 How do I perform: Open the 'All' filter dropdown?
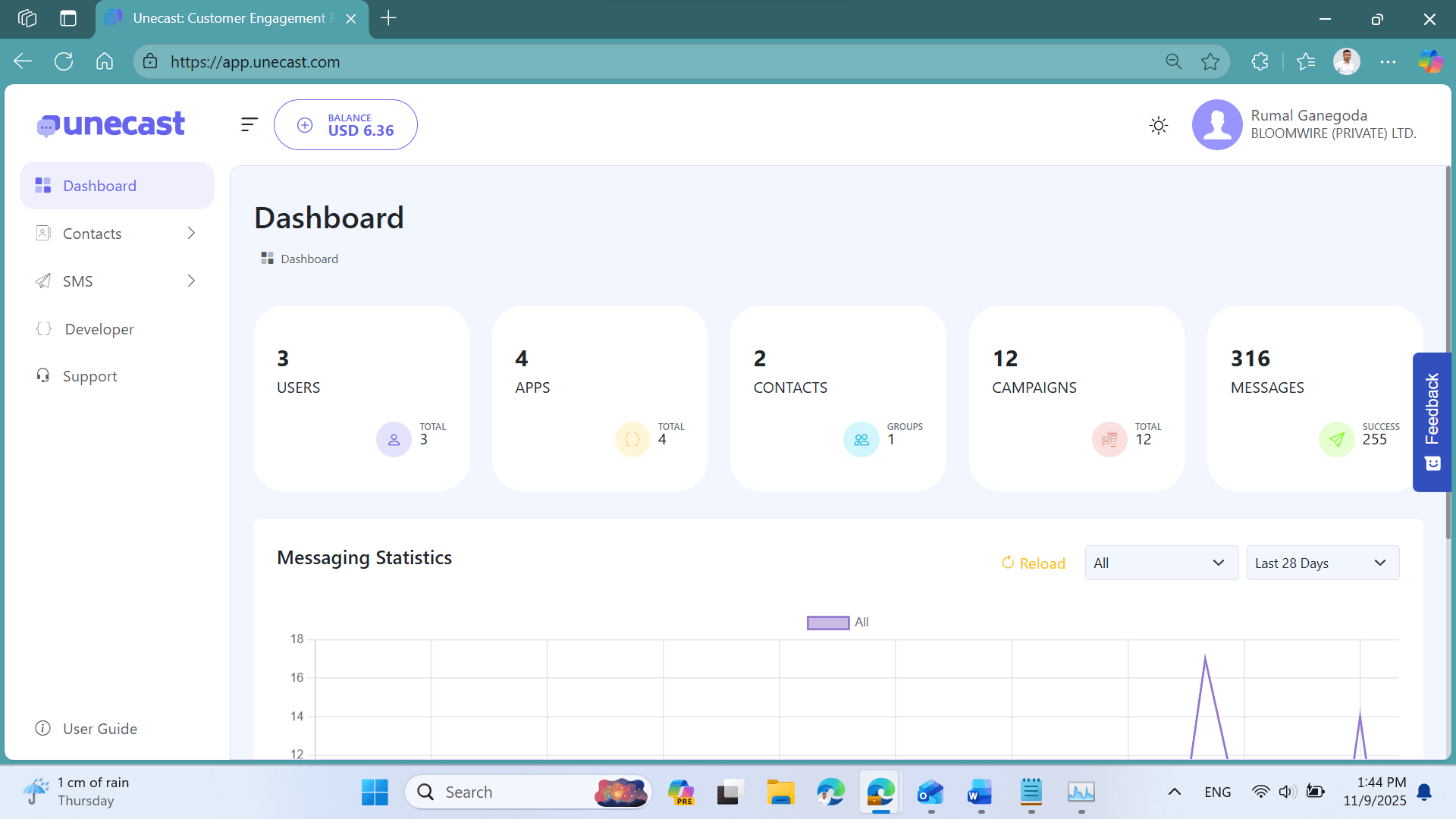1161,563
